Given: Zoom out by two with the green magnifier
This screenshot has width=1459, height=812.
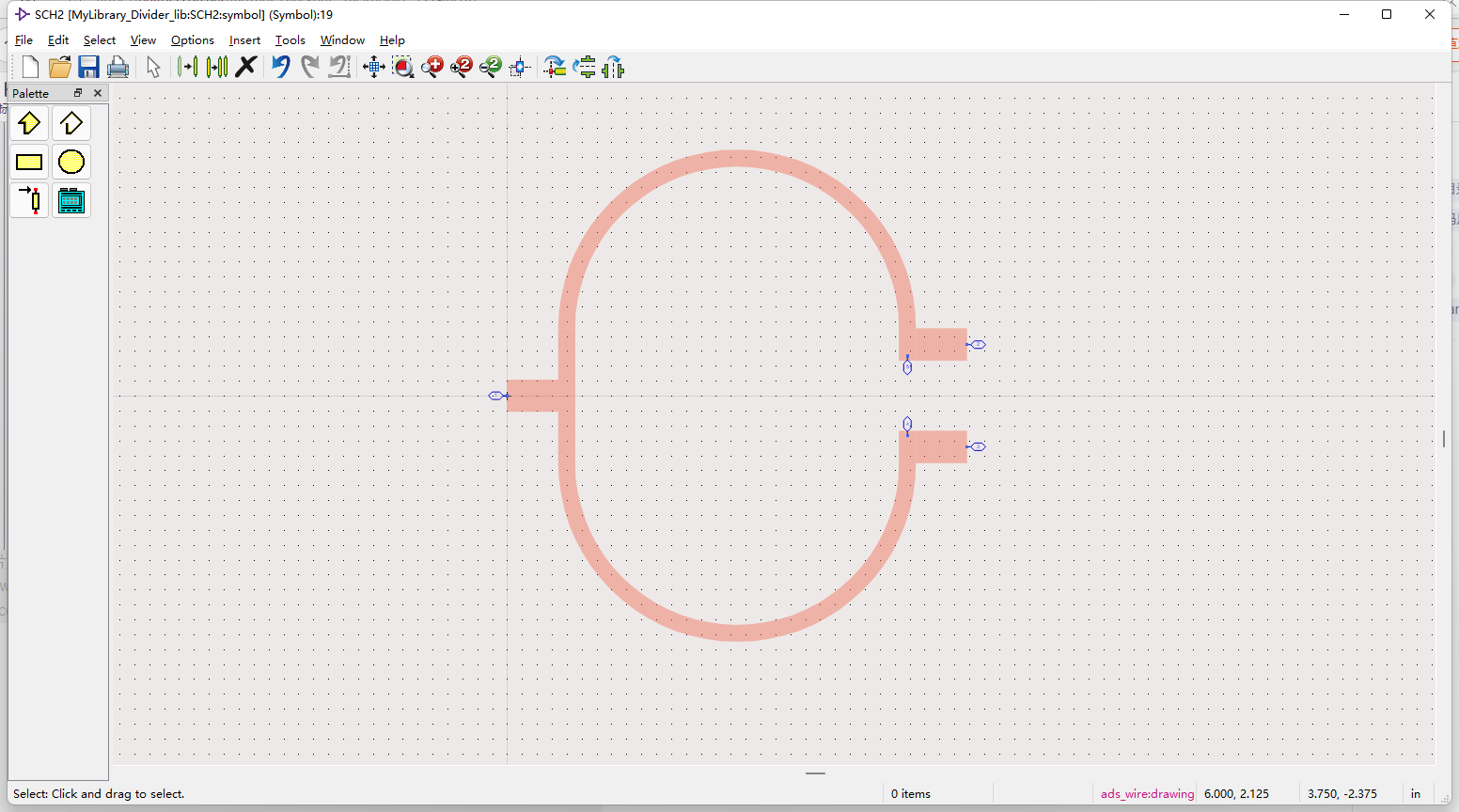Looking at the screenshot, I should tap(491, 67).
